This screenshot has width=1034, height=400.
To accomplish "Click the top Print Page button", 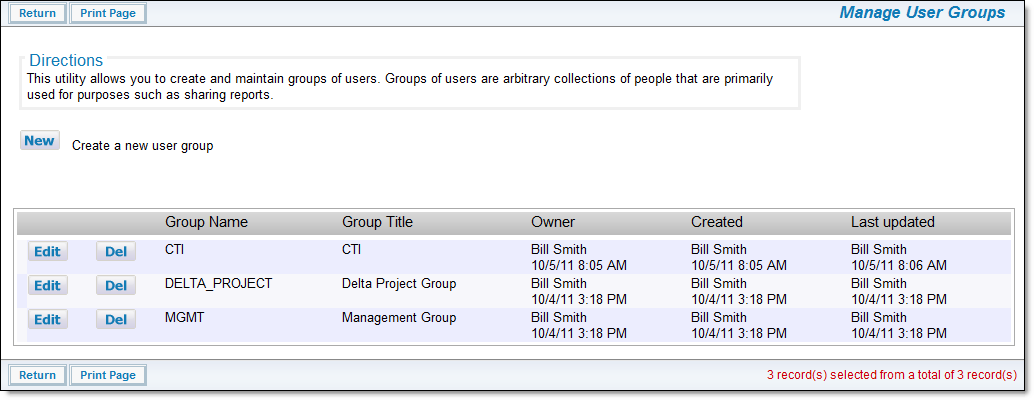I will click(x=108, y=13).
